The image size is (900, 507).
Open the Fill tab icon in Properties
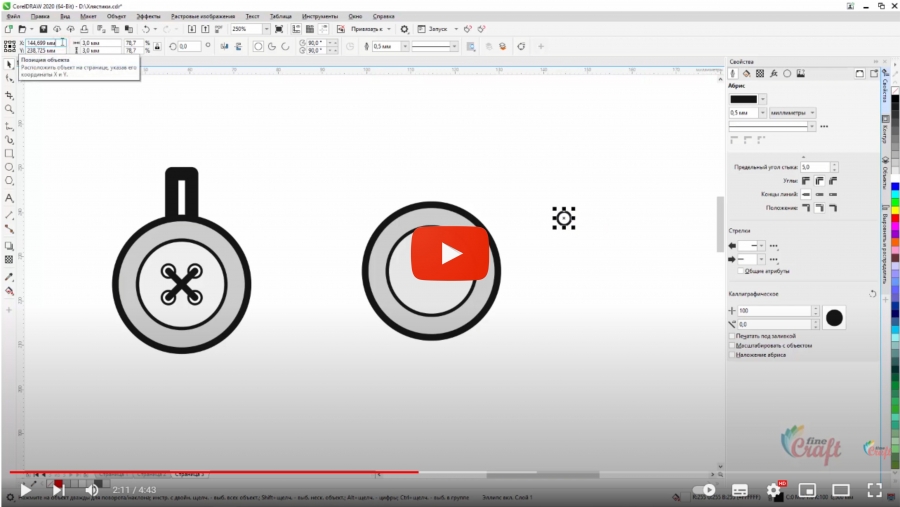pos(746,73)
